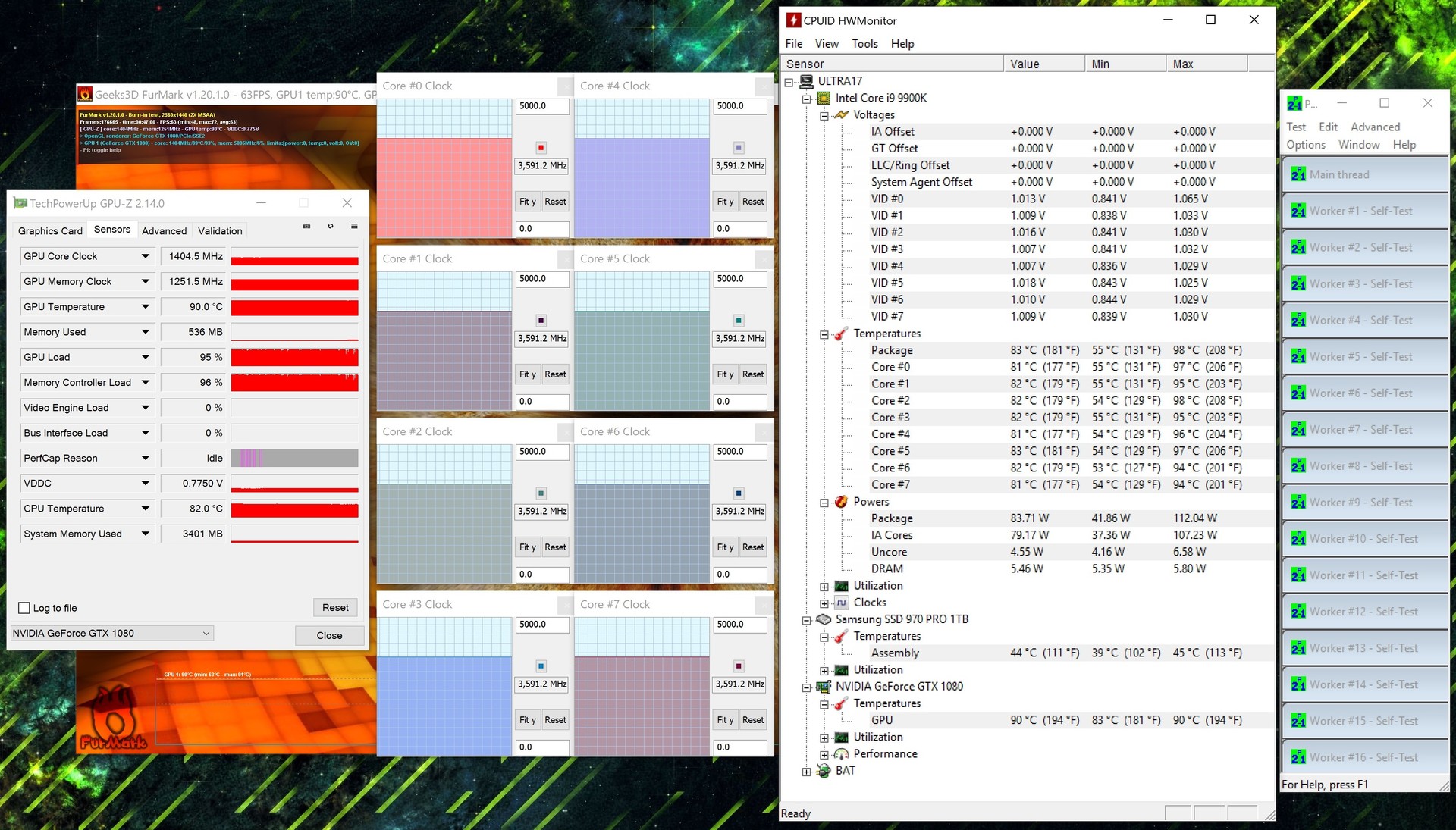Click the GPU-Z screenshot camera icon

(306, 226)
